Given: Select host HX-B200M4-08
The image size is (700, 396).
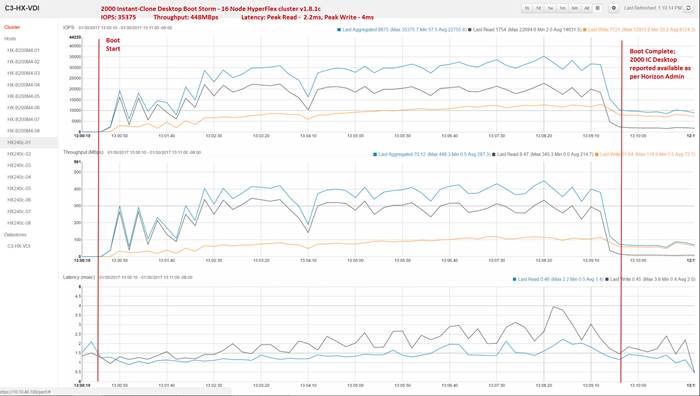Looking at the screenshot, I should pos(24,131).
